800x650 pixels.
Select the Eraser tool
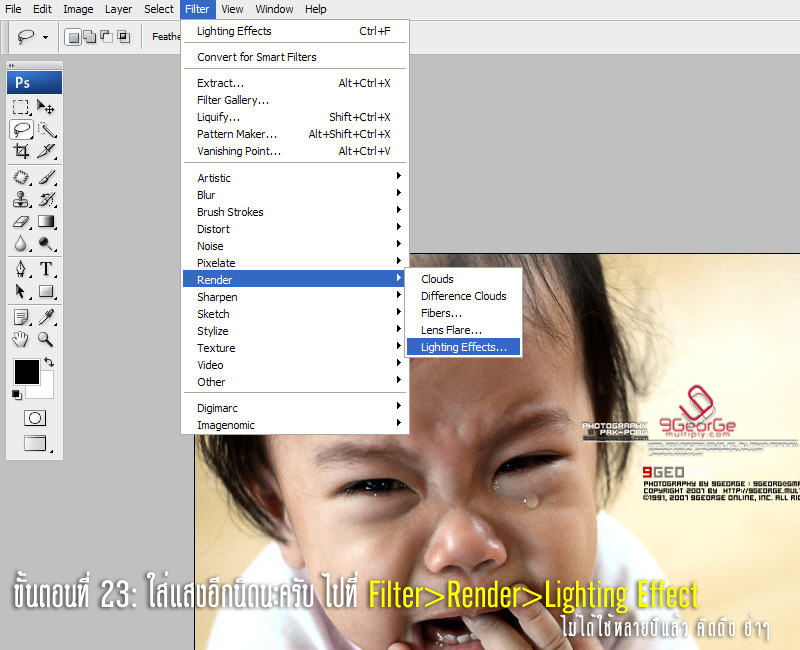(x=21, y=221)
